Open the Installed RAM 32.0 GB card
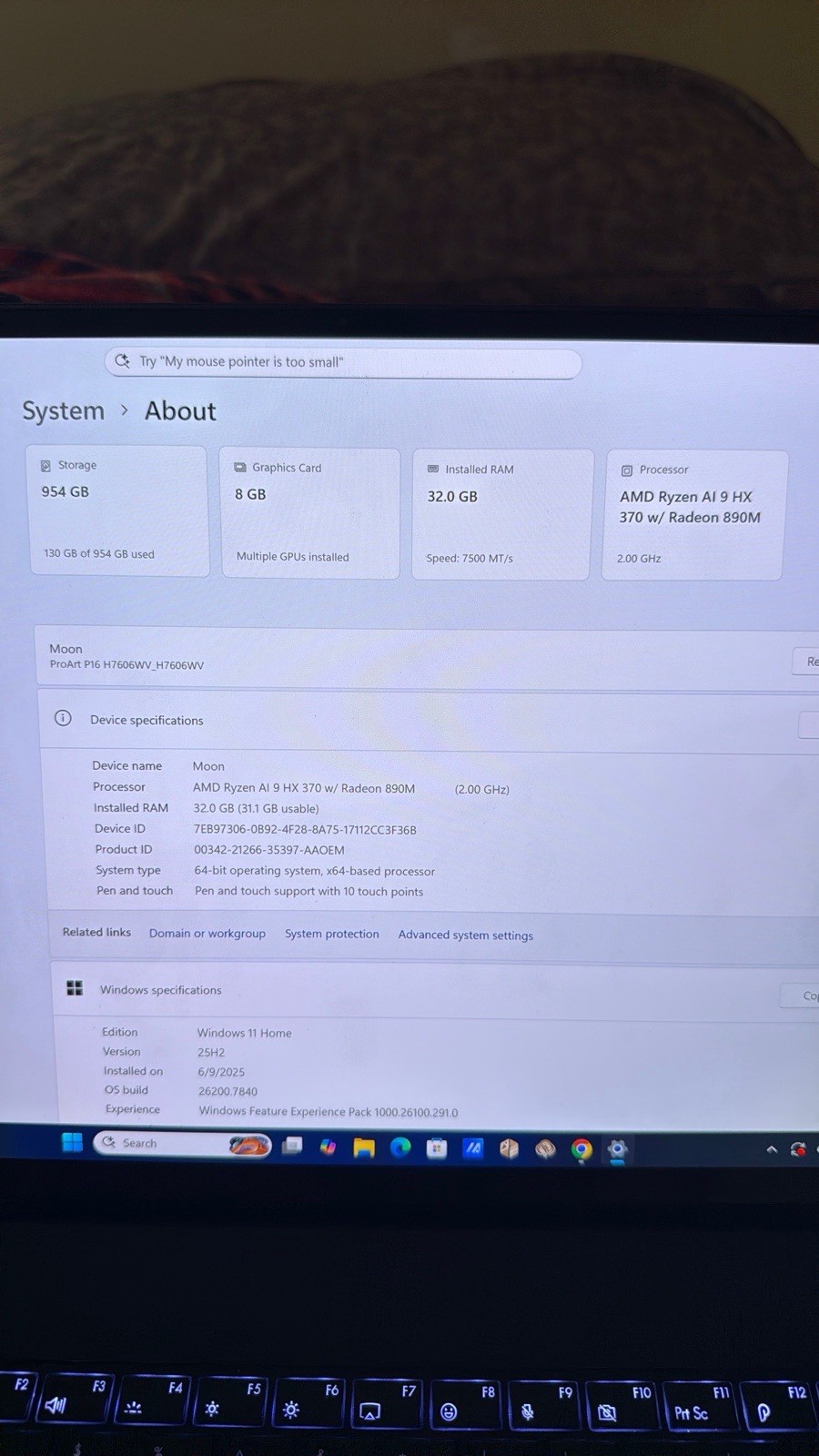The width and height of the screenshot is (819, 1456). (x=502, y=514)
